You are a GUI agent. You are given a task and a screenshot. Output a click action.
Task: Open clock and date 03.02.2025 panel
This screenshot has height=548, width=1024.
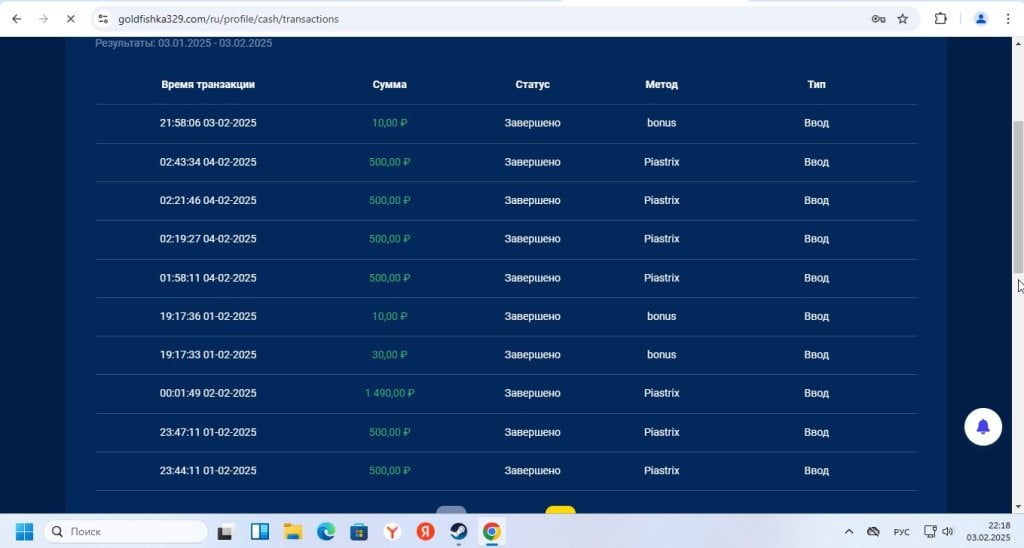pos(997,532)
